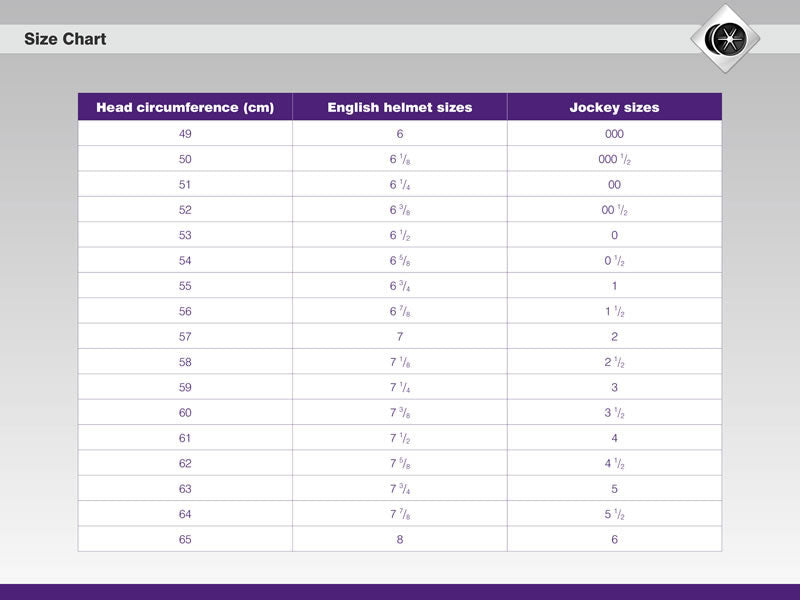The height and width of the screenshot is (600, 800).
Task: Click English helmet size '6 3/4'
Action: [x=400, y=286]
